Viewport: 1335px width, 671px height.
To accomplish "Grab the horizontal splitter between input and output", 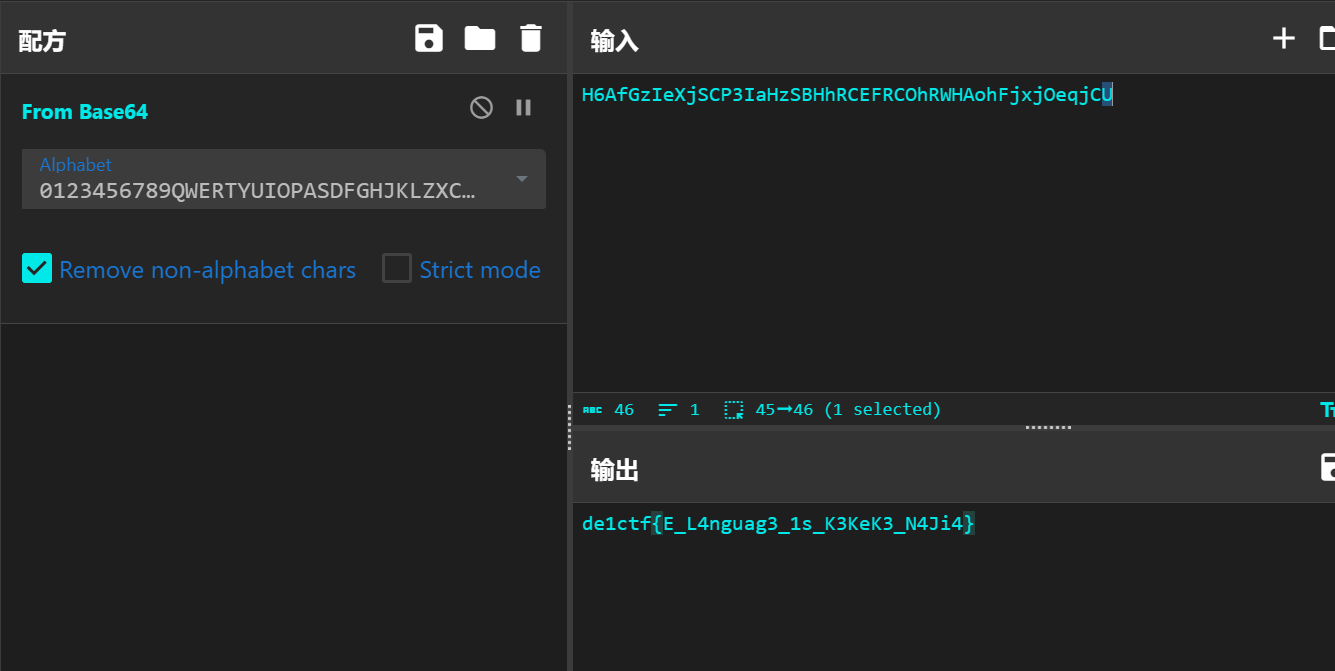I will 1048,427.
